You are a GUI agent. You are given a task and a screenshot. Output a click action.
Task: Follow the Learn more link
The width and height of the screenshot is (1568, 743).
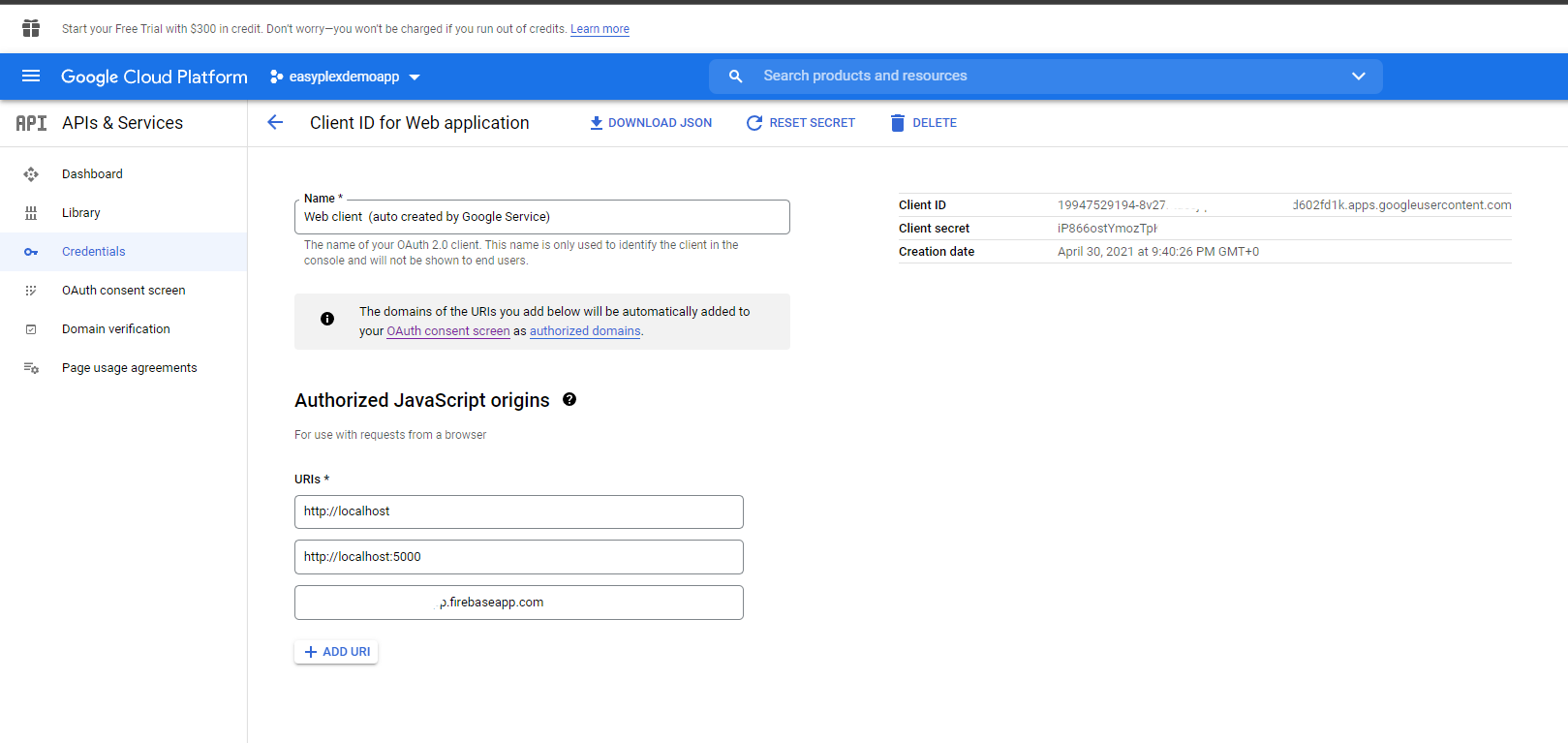pos(600,29)
